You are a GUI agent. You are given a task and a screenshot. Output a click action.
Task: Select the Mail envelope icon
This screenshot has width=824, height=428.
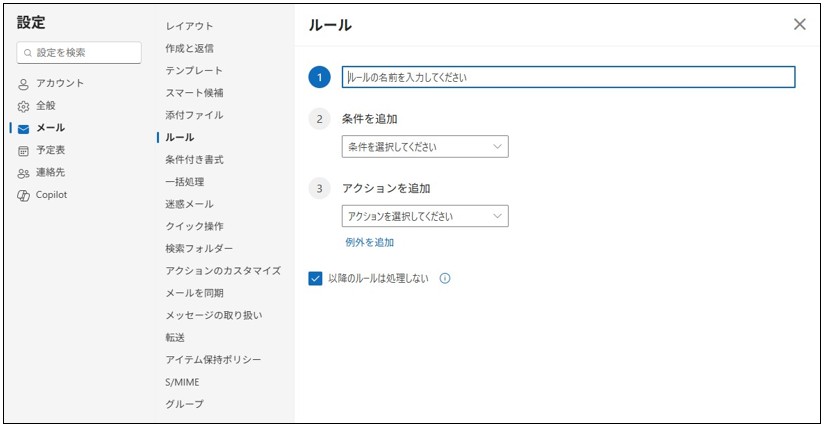[x=23, y=128]
